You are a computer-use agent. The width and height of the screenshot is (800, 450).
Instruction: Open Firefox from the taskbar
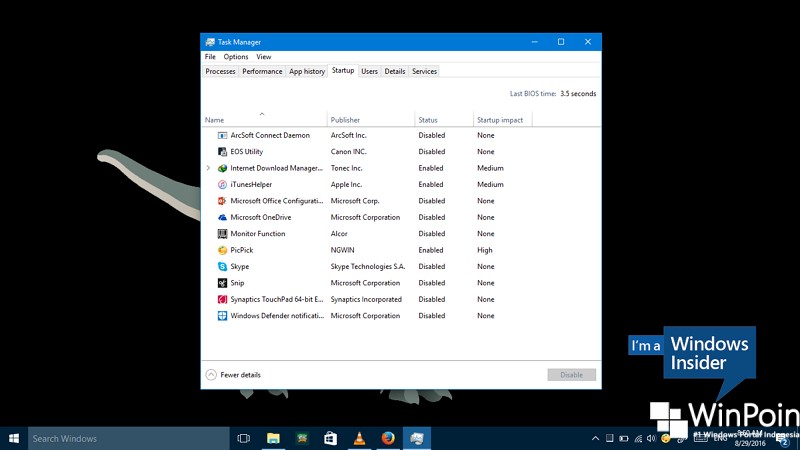point(388,438)
